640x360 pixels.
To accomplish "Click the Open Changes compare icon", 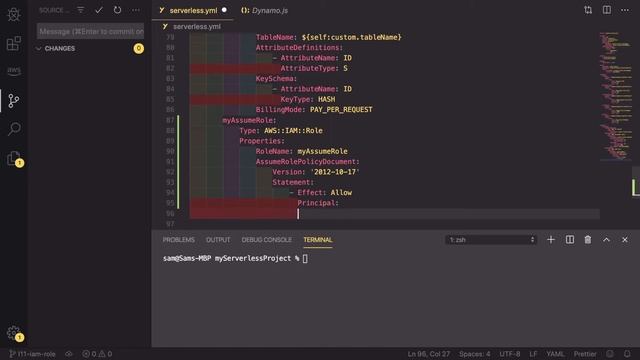I will click(x=588, y=10).
